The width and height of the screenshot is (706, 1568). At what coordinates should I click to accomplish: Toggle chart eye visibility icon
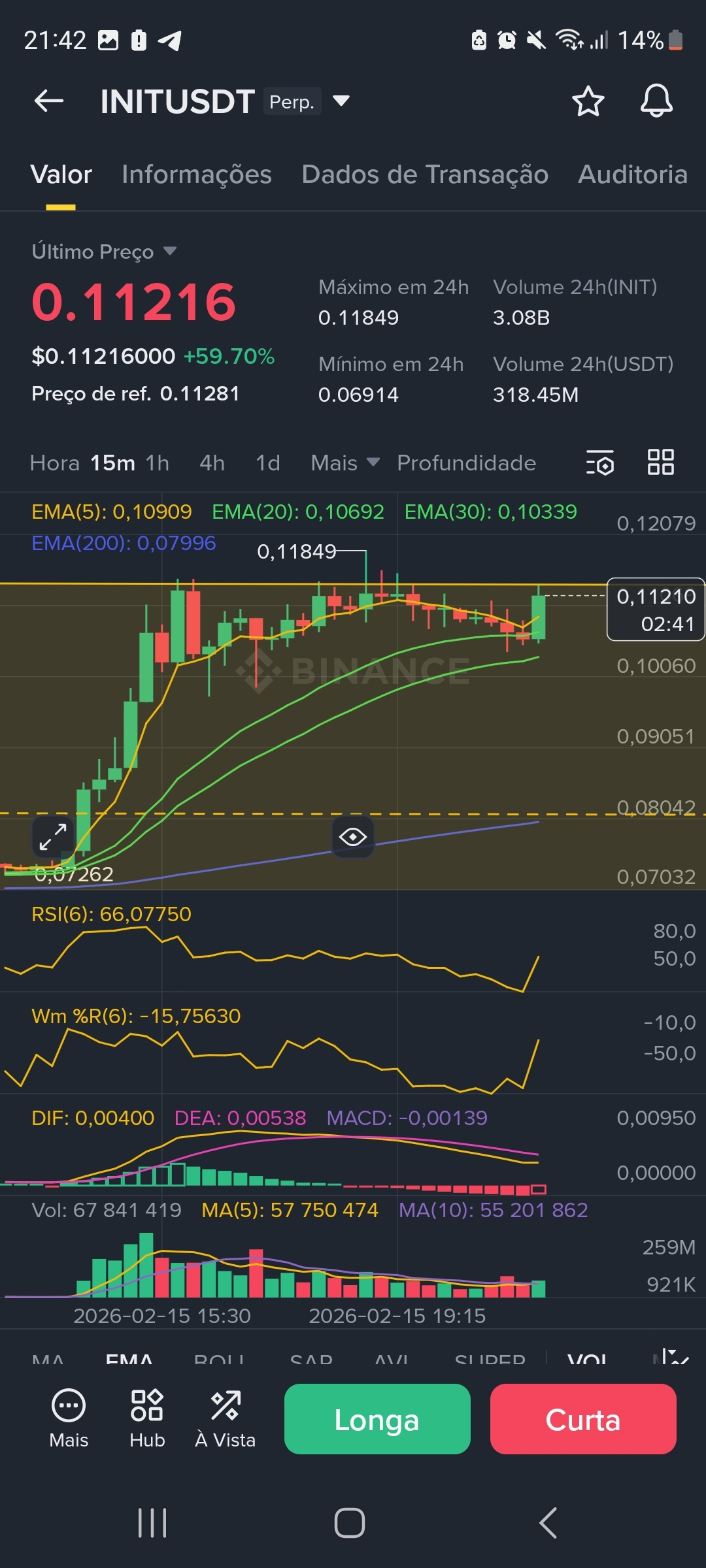tap(353, 837)
